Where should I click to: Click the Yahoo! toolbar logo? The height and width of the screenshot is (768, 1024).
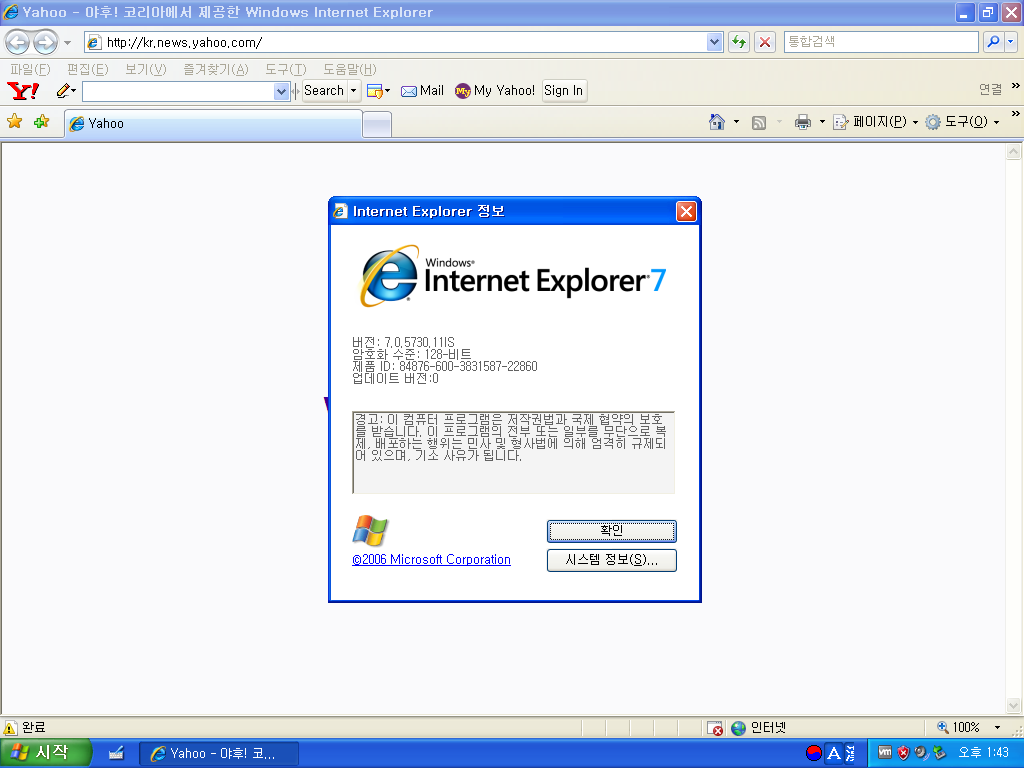[23, 91]
